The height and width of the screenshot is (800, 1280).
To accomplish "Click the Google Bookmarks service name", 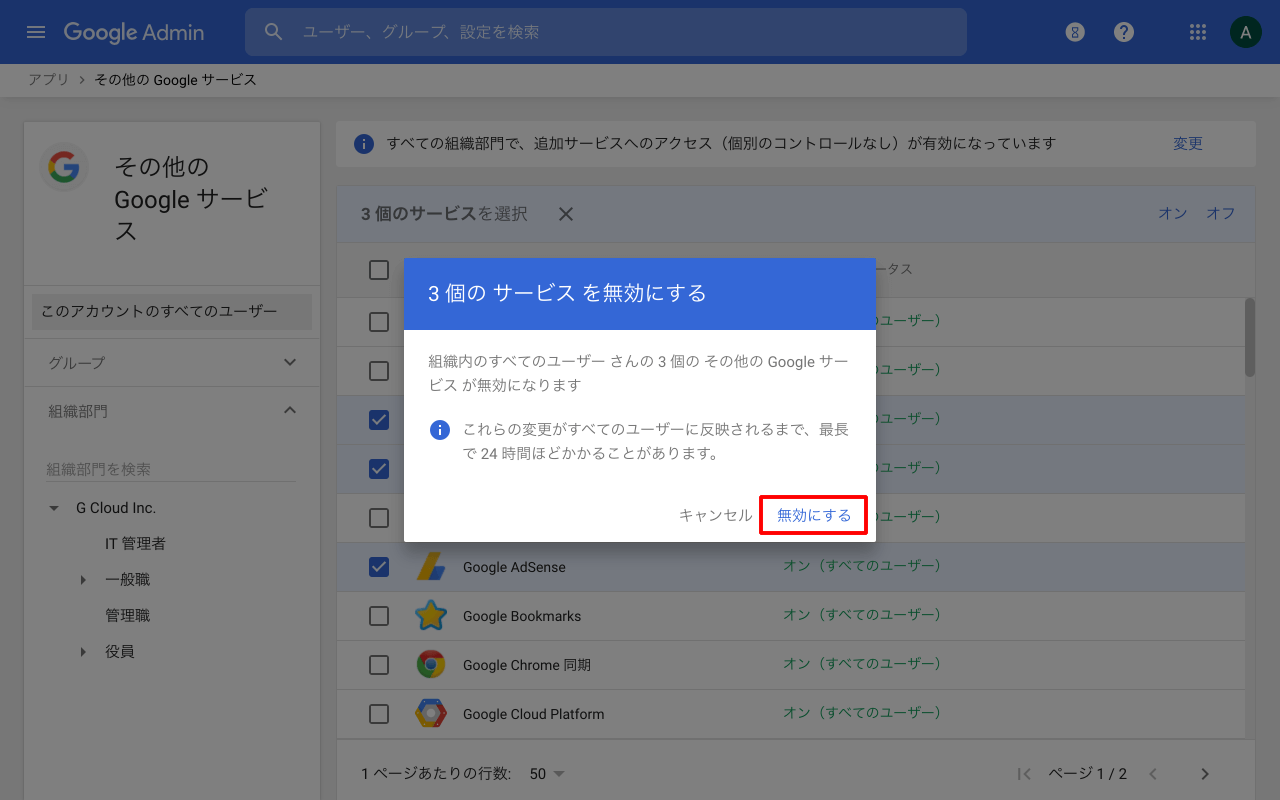I will coord(522,616).
